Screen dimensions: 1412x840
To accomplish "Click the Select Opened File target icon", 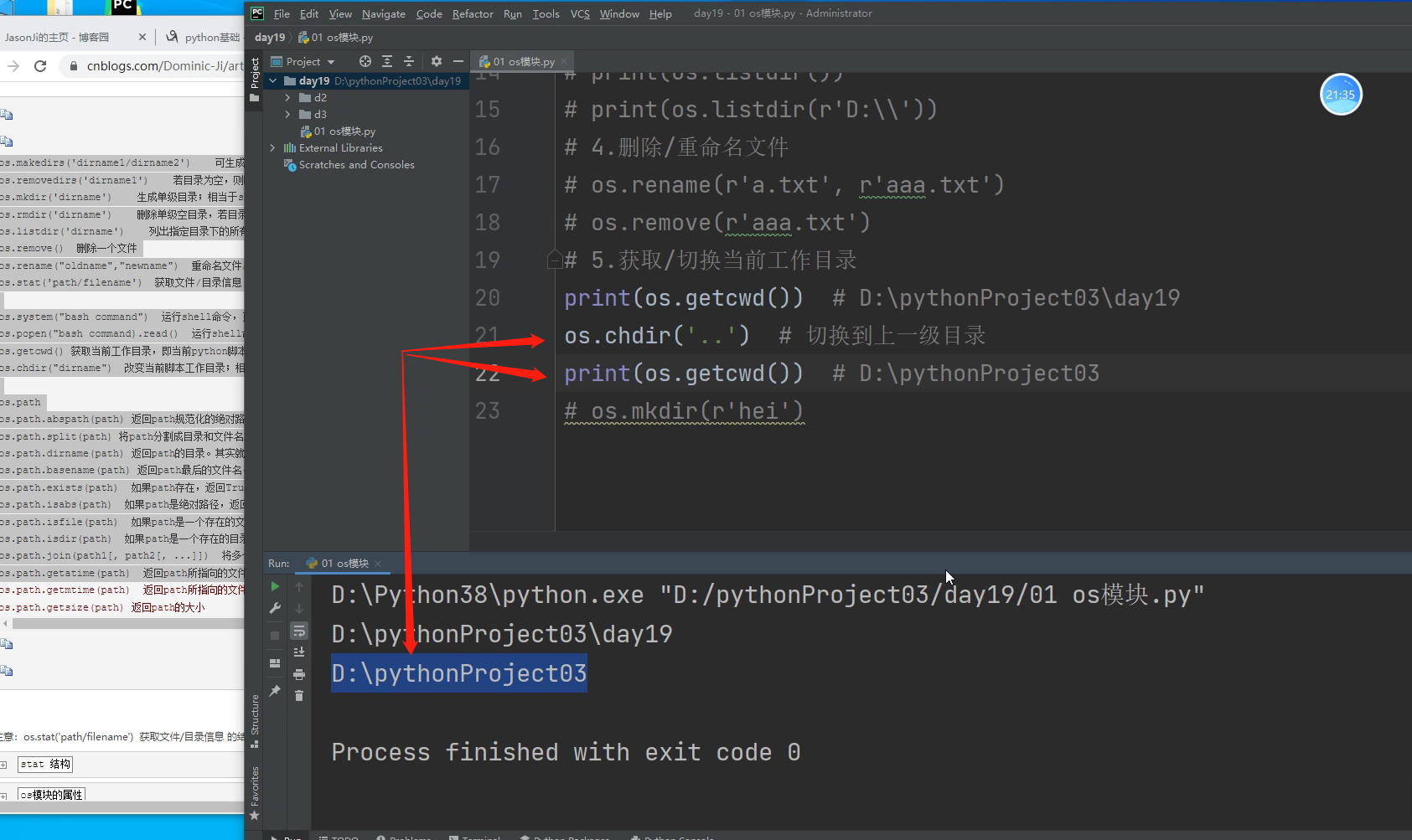I will (365, 61).
